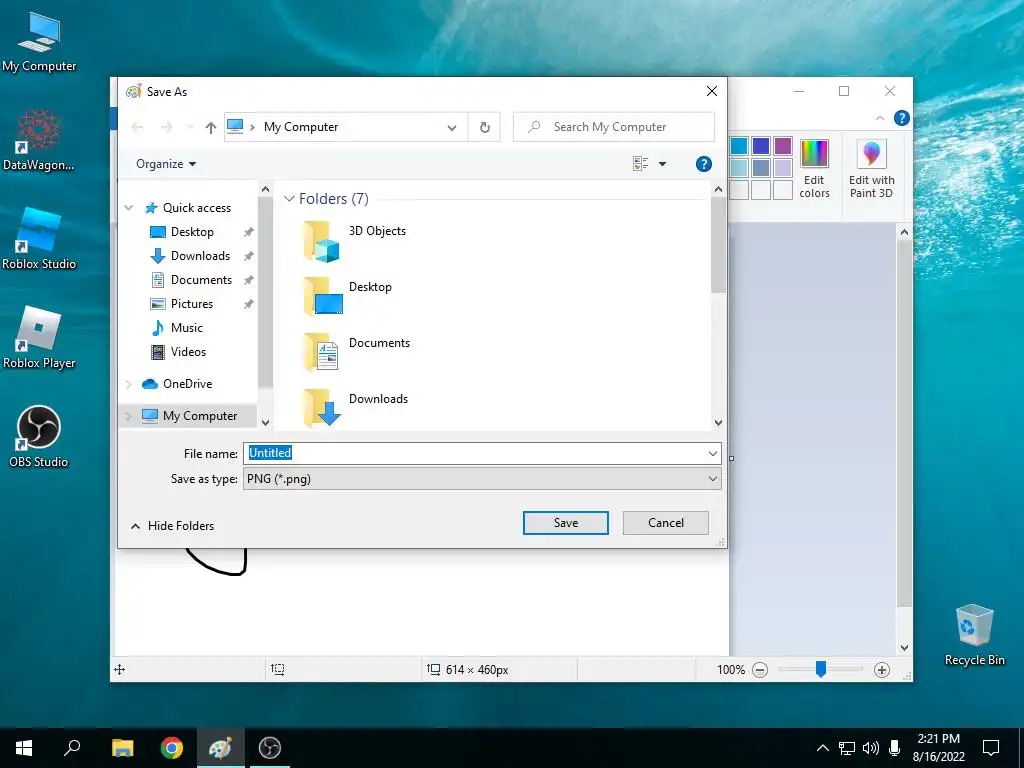Open Save As dialog help icon
The width and height of the screenshot is (1024, 768).
pyautogui.click(x=703, y=164)
